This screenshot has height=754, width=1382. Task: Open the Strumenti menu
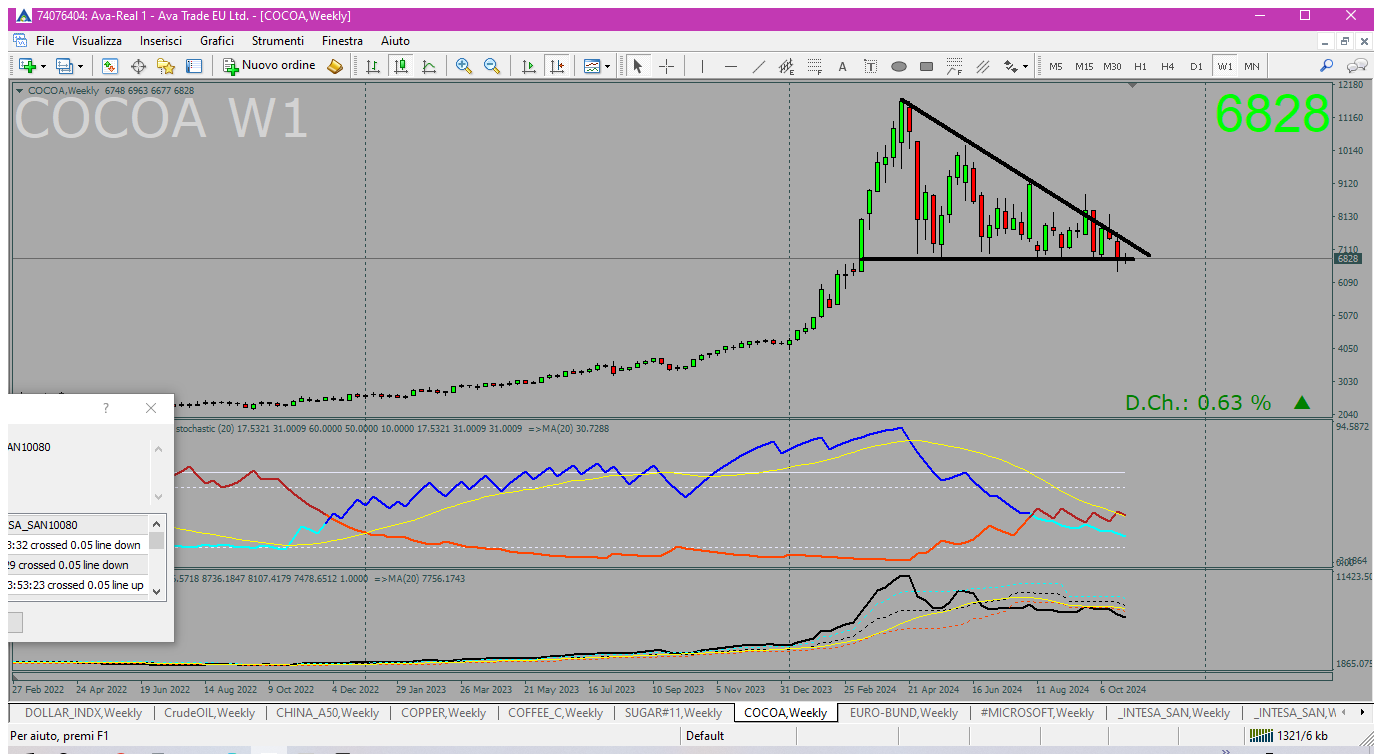[278, 41]
